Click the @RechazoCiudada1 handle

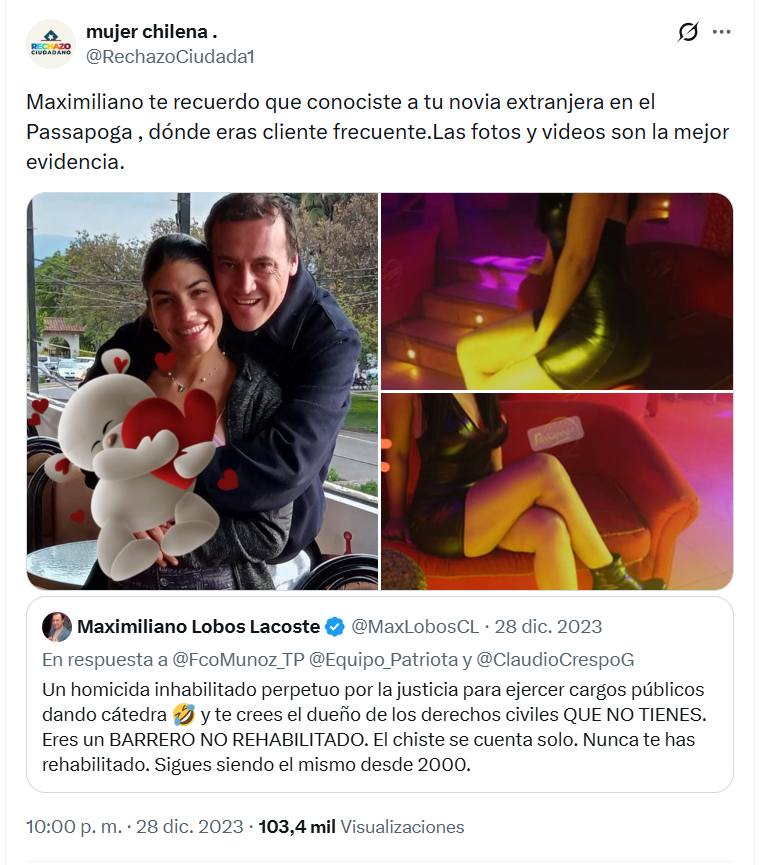(170, 57)
